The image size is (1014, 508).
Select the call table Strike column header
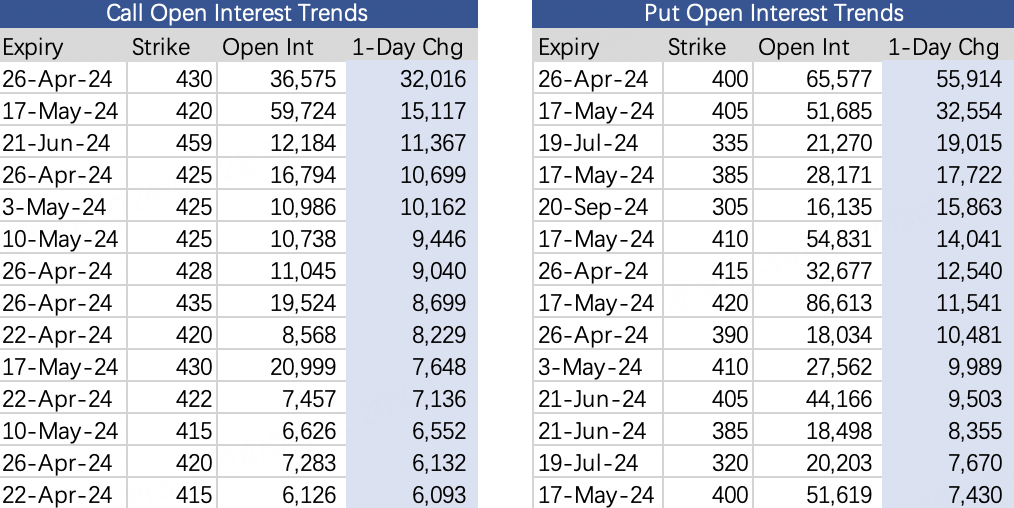pyautogui.click(x=161, y=47)
